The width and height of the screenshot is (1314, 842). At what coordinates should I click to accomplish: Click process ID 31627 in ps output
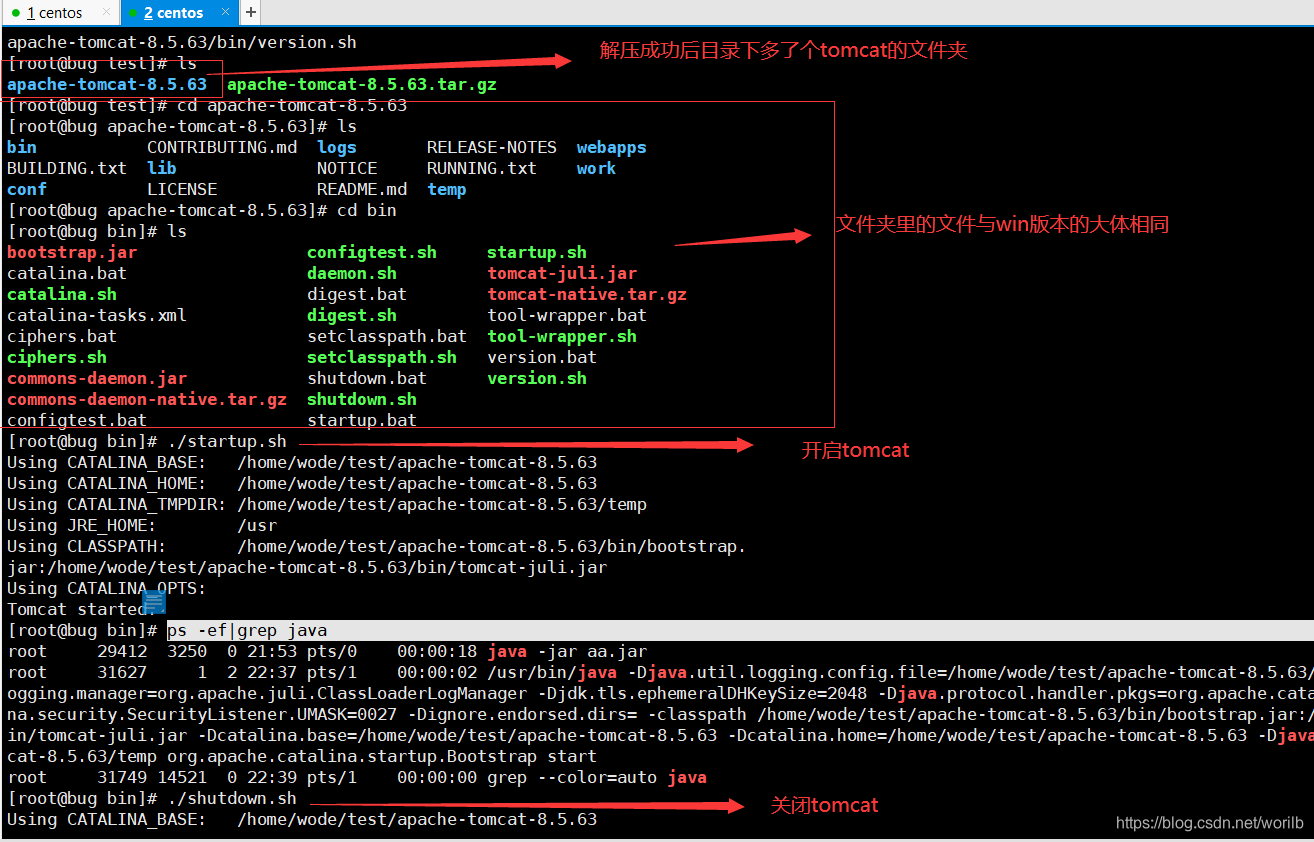122,672
